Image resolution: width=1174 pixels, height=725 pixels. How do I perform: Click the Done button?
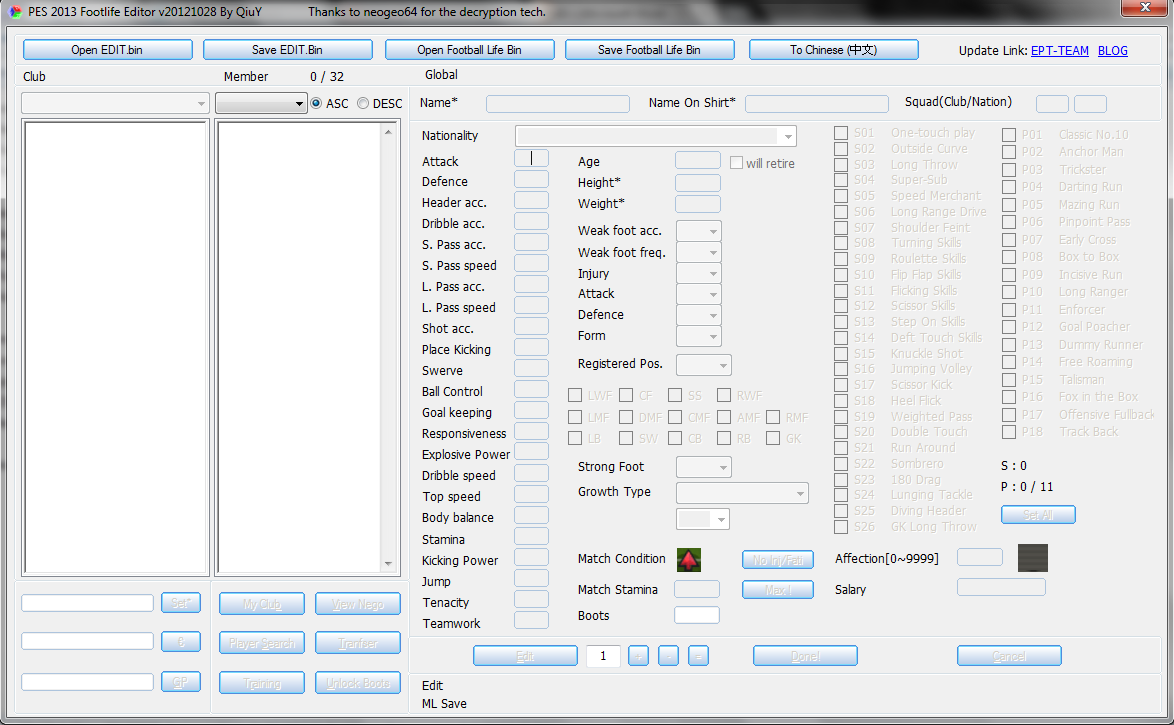[x=806, y=655]
